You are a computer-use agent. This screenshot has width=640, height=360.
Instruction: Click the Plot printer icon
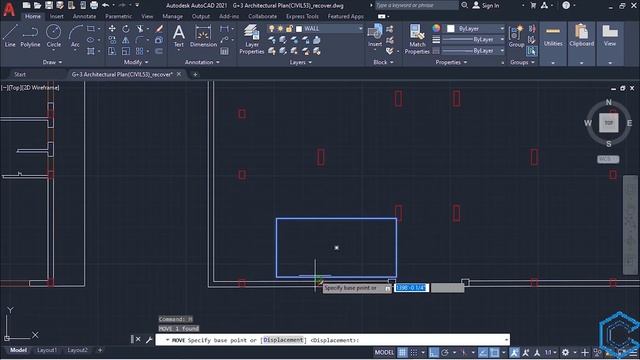point(94,5)
